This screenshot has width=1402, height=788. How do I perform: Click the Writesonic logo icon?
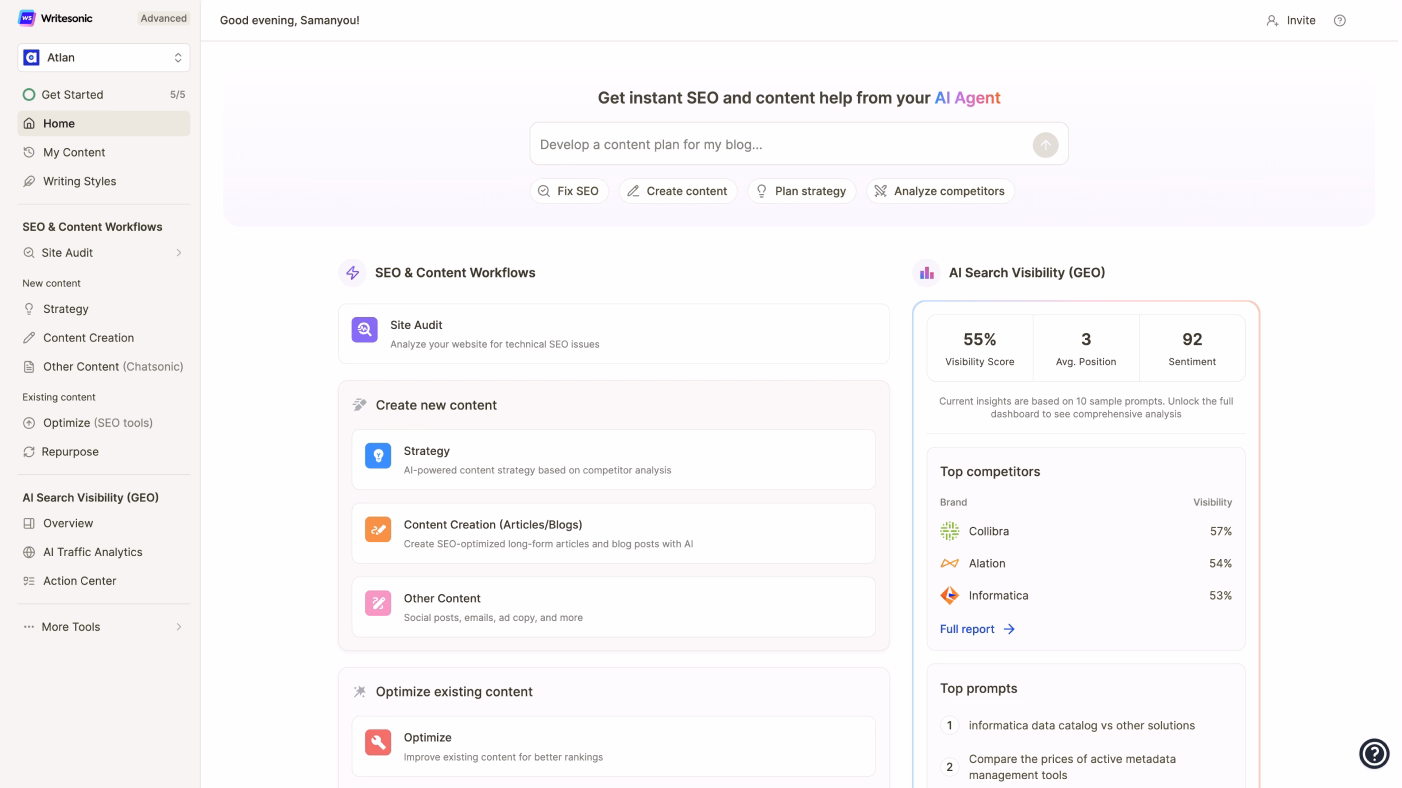(x=27, y=18)
